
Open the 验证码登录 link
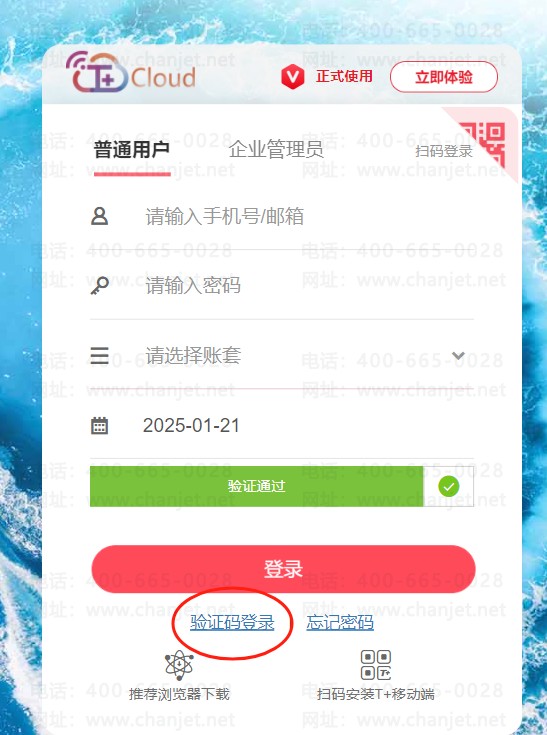point(232,622)
